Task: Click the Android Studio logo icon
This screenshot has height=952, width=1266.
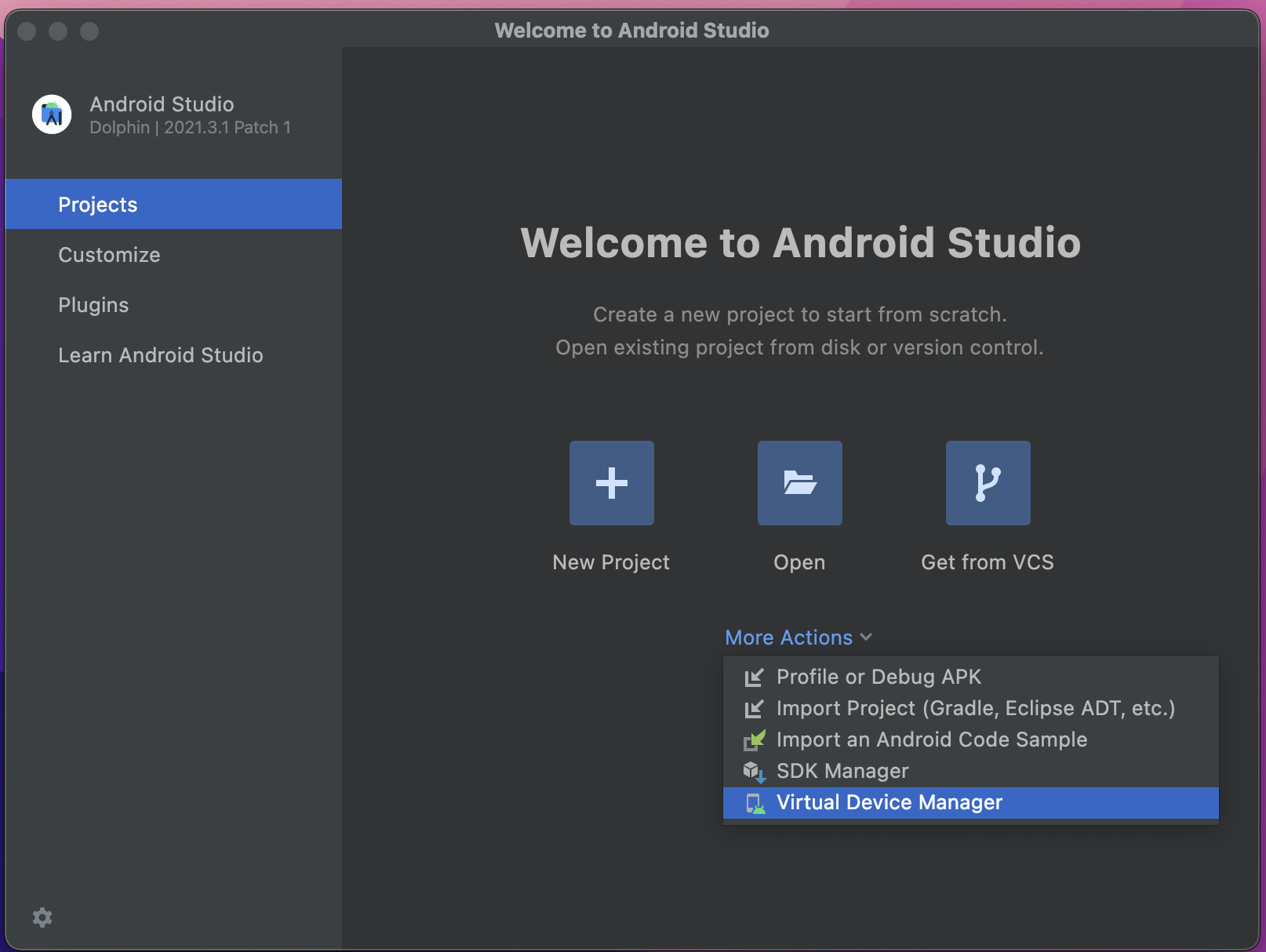Action: (52, 114)
